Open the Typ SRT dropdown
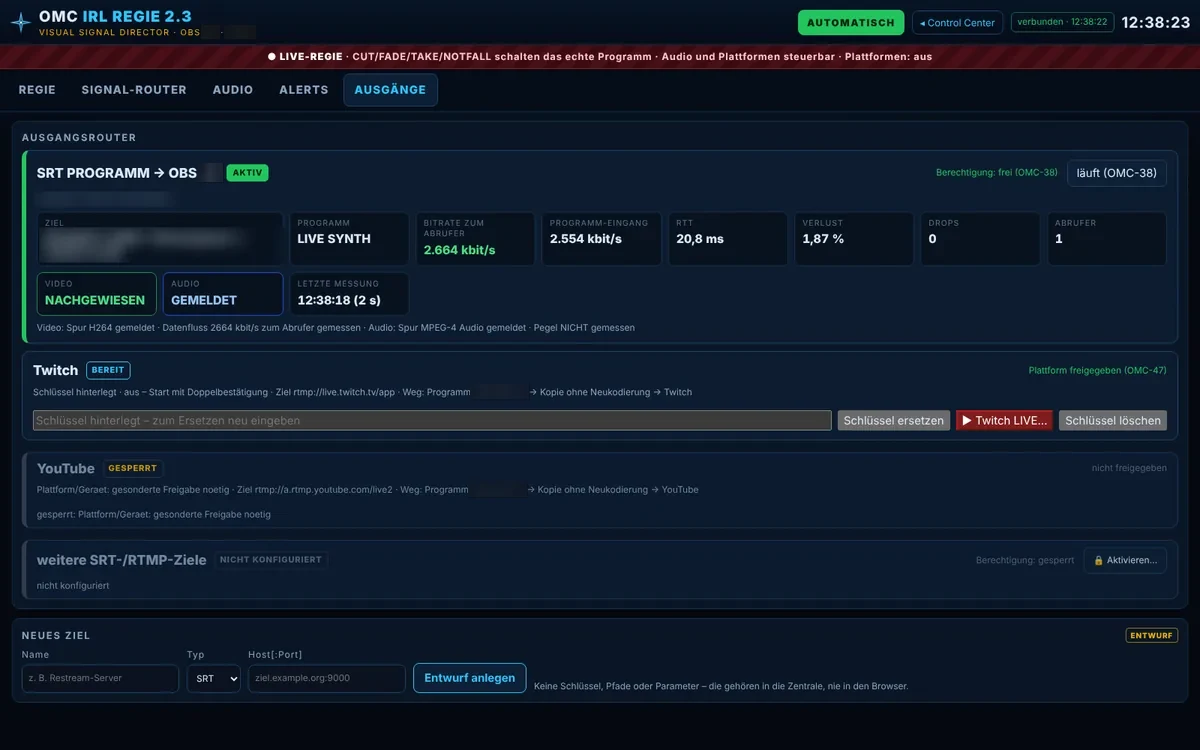This screenshot has width=1200, height=750. [x=213, y=678]
